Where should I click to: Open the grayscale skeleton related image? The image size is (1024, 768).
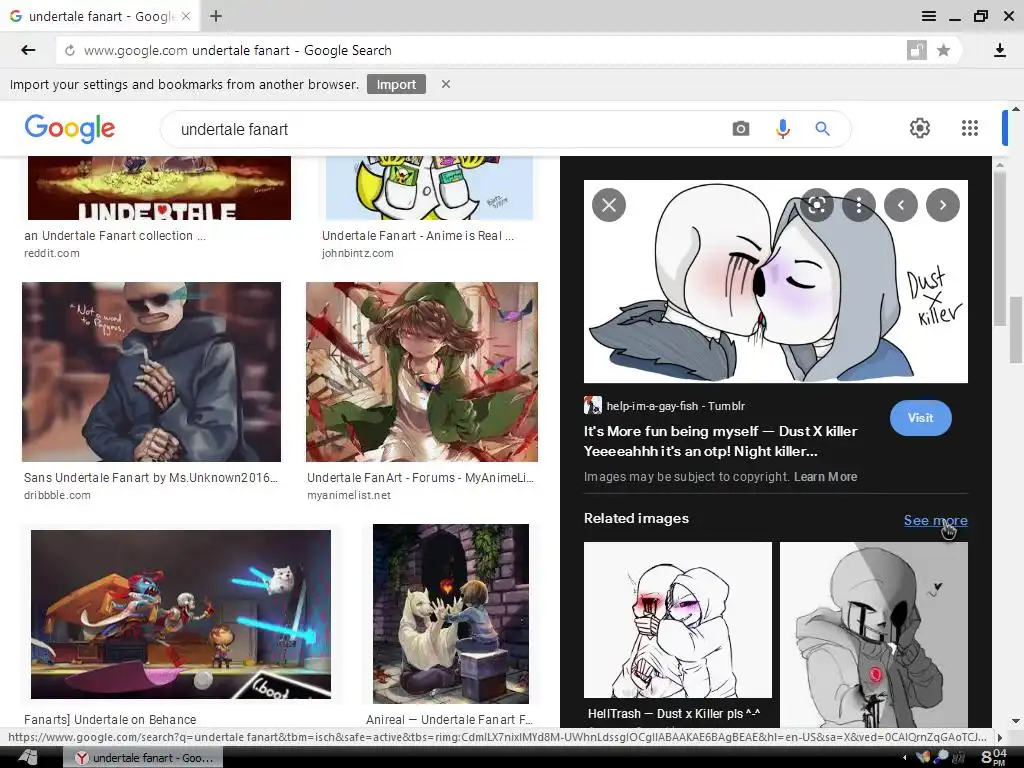874,634
